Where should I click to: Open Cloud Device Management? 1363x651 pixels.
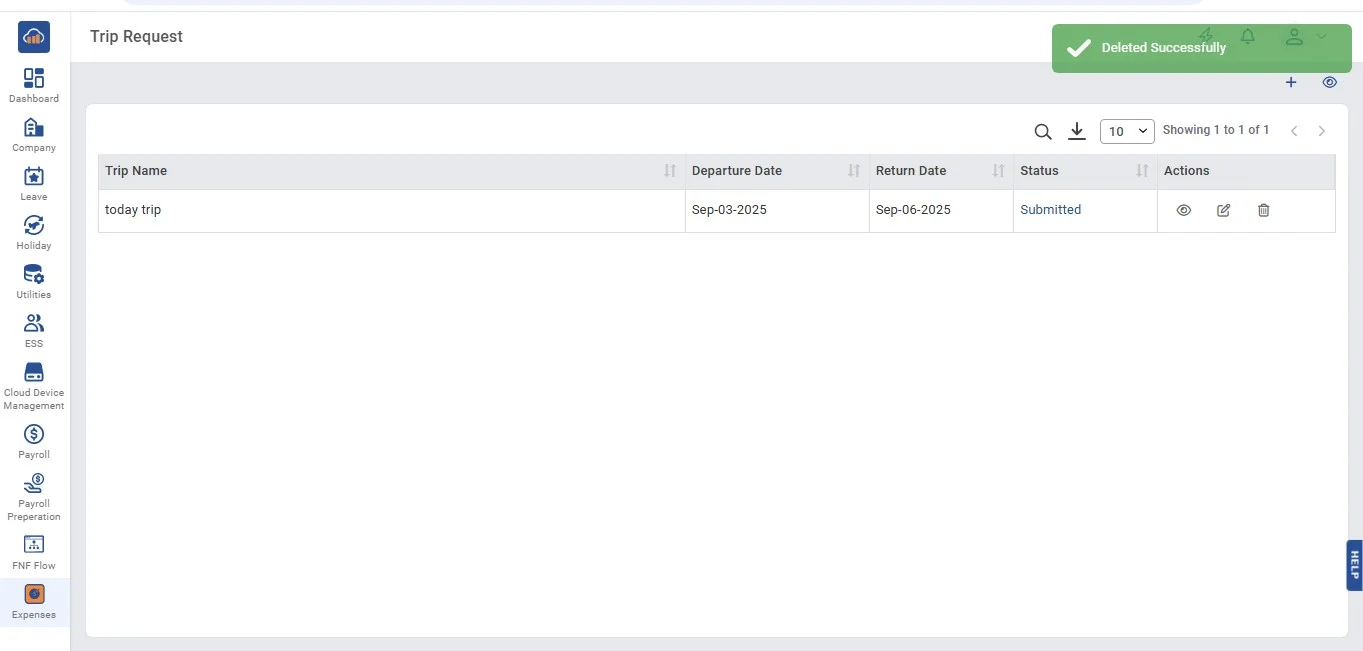[x=34, y=385]
